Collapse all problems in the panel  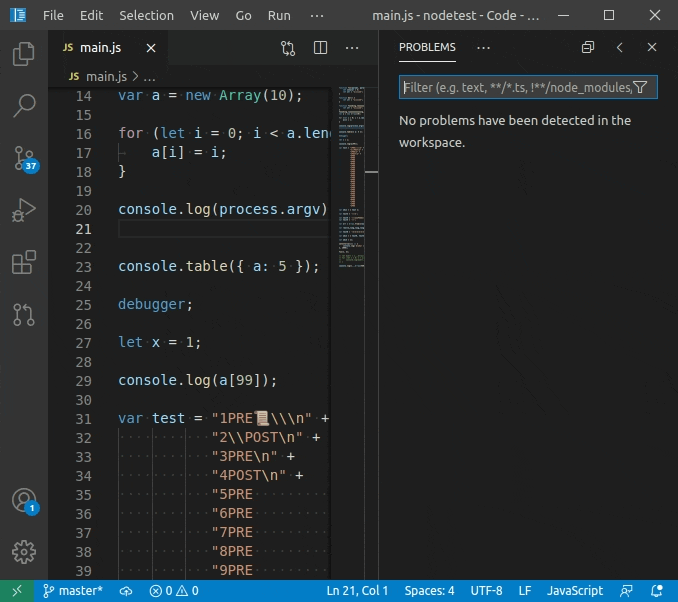[588, 47]
